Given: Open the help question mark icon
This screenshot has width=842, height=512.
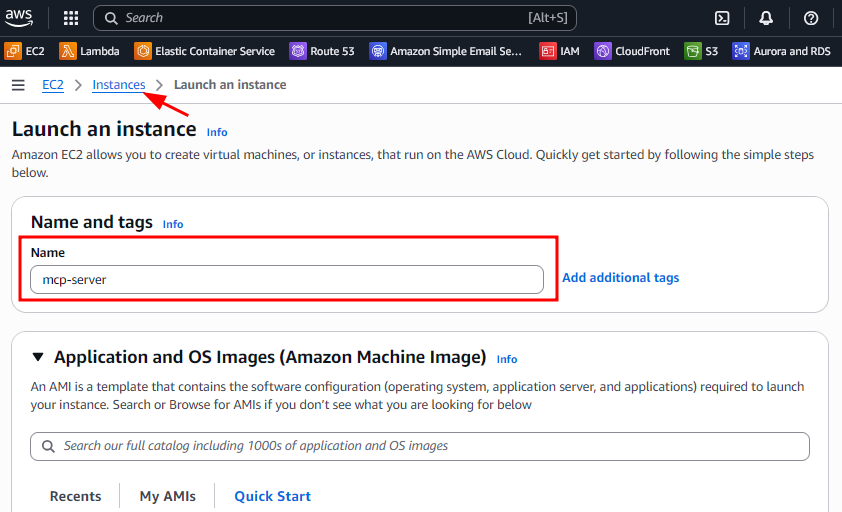Looking at the screenshot, I should click(x=811, y=18).
